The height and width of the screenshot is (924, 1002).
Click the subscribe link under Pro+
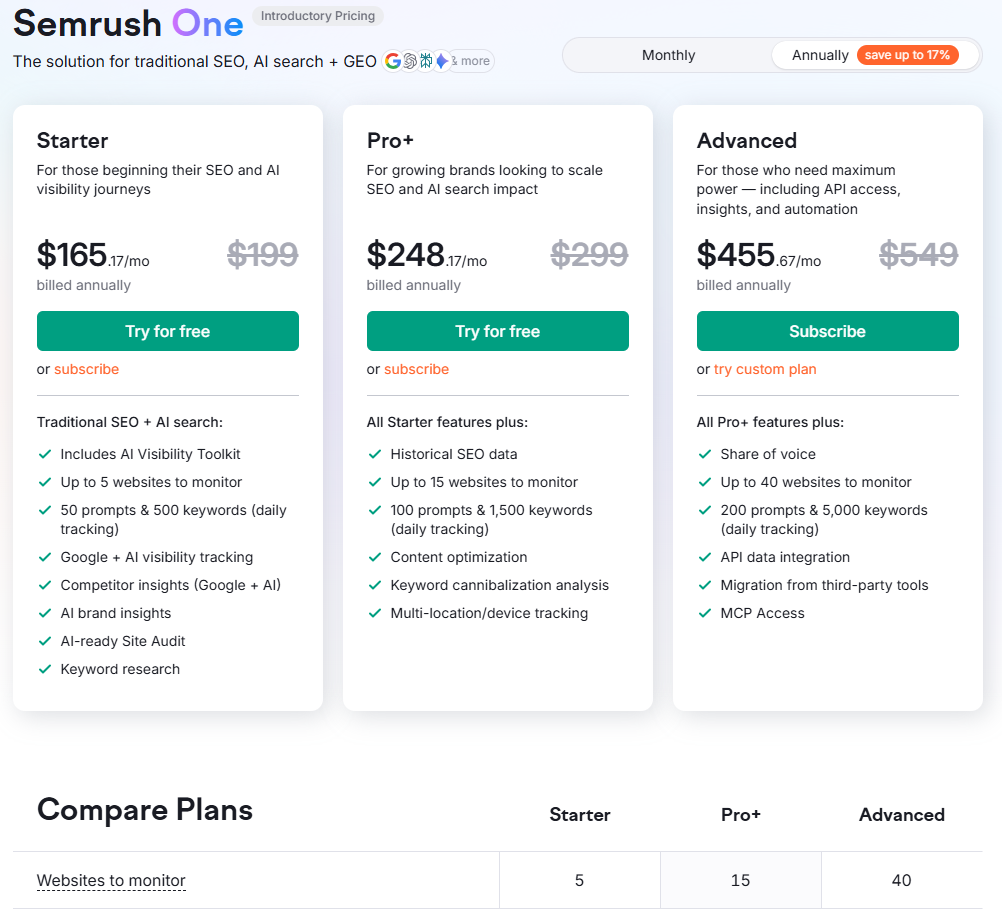pyautogui.click(x=416, y=369)
